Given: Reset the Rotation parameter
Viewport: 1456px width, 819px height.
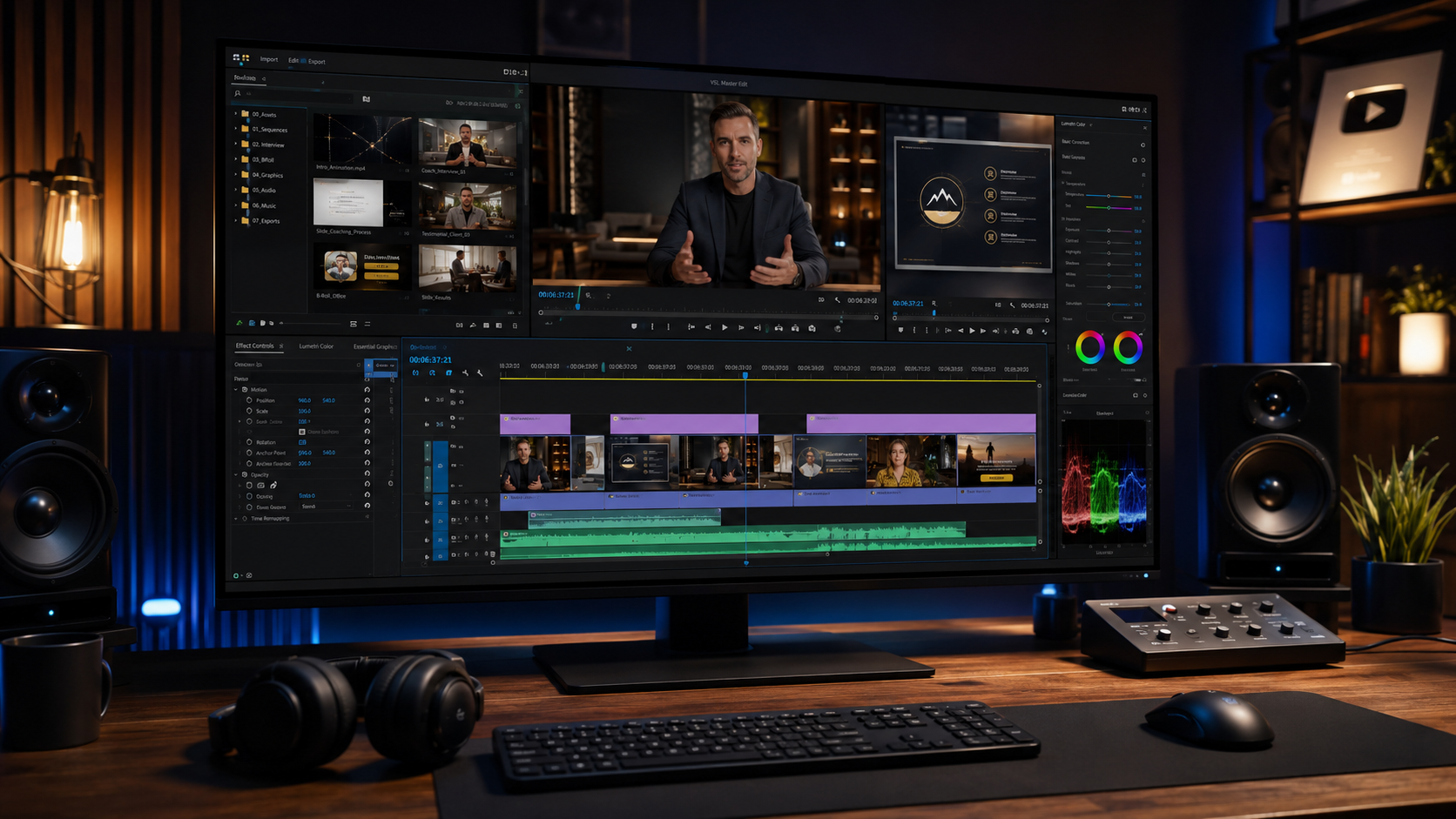Looking at the screenshot, I should click(x=367, y=442).
